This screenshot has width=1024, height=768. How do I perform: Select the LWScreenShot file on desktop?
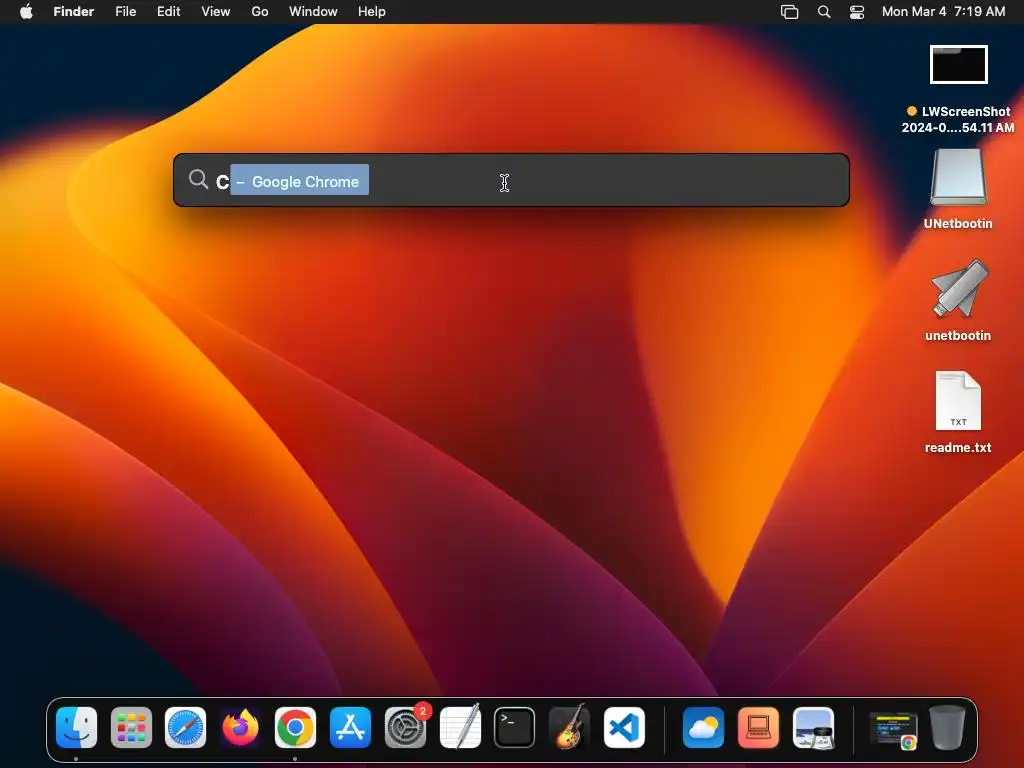pos(958,89)
